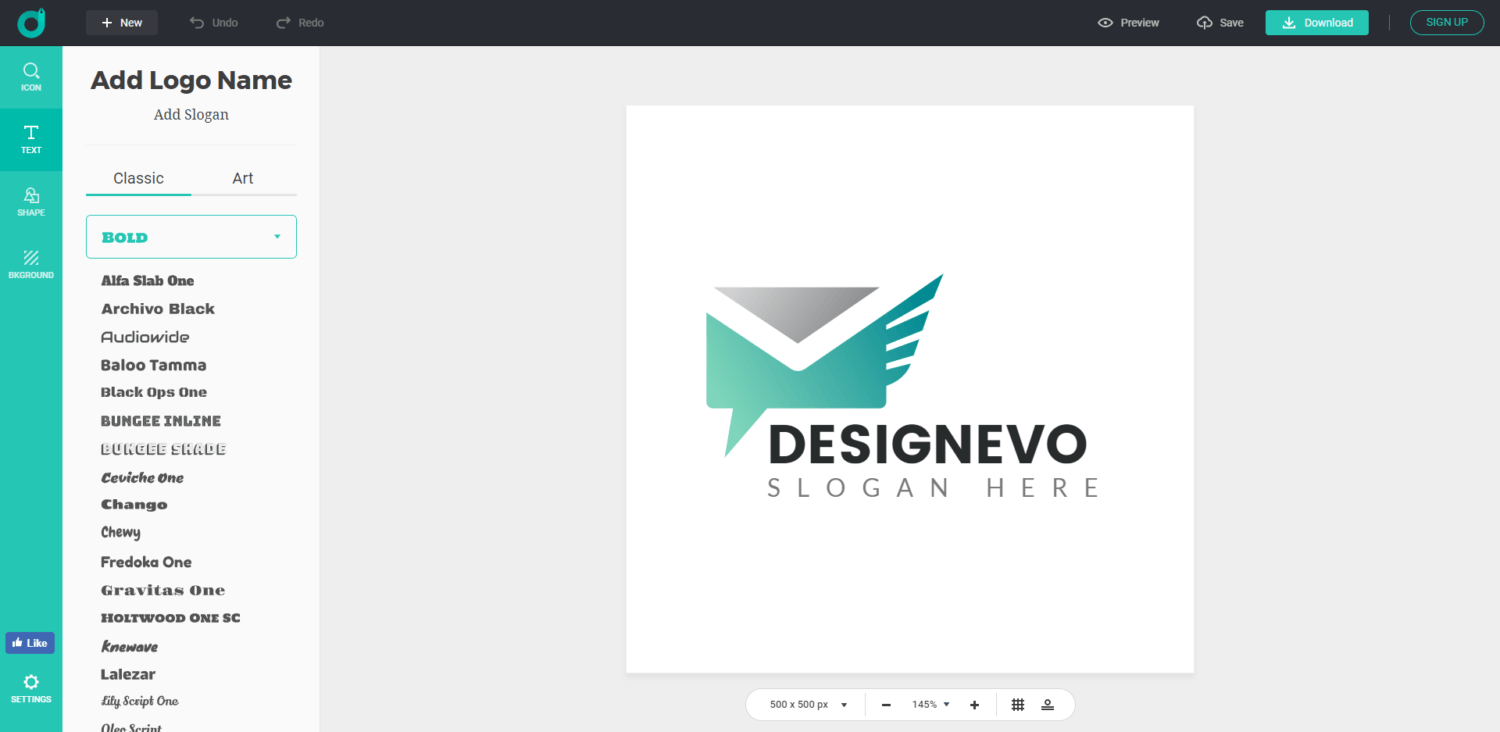This screenshot has width=1500, height=732.
Task: Choose the Holtwood One SC font
Action: pos(171,618)
